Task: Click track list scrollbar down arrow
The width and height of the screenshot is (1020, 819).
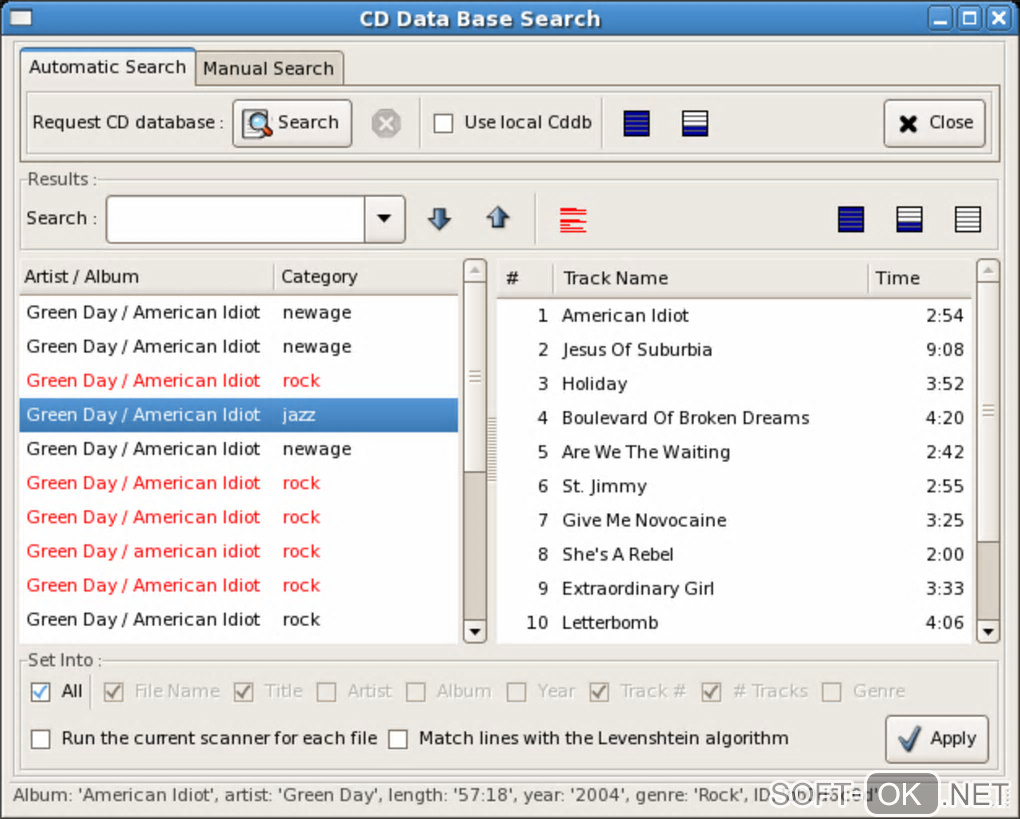Action: (x=988, y=632)
